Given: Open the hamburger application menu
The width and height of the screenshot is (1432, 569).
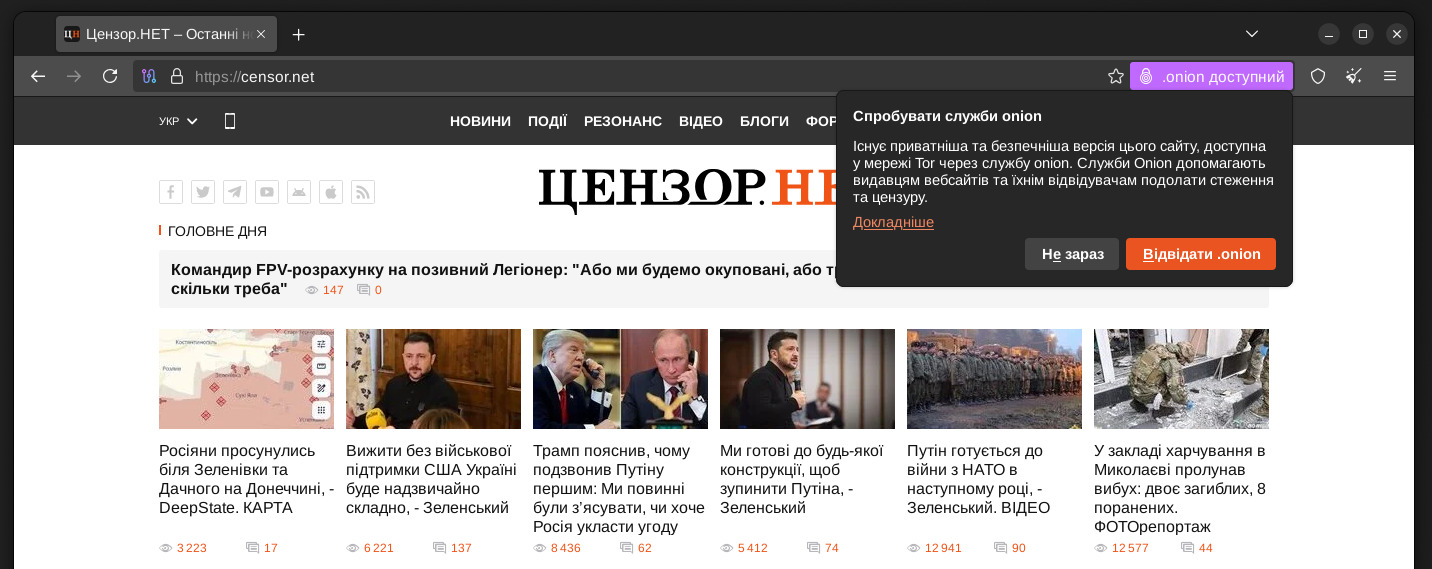Looking at the screenshot, I should point(1390,76).
